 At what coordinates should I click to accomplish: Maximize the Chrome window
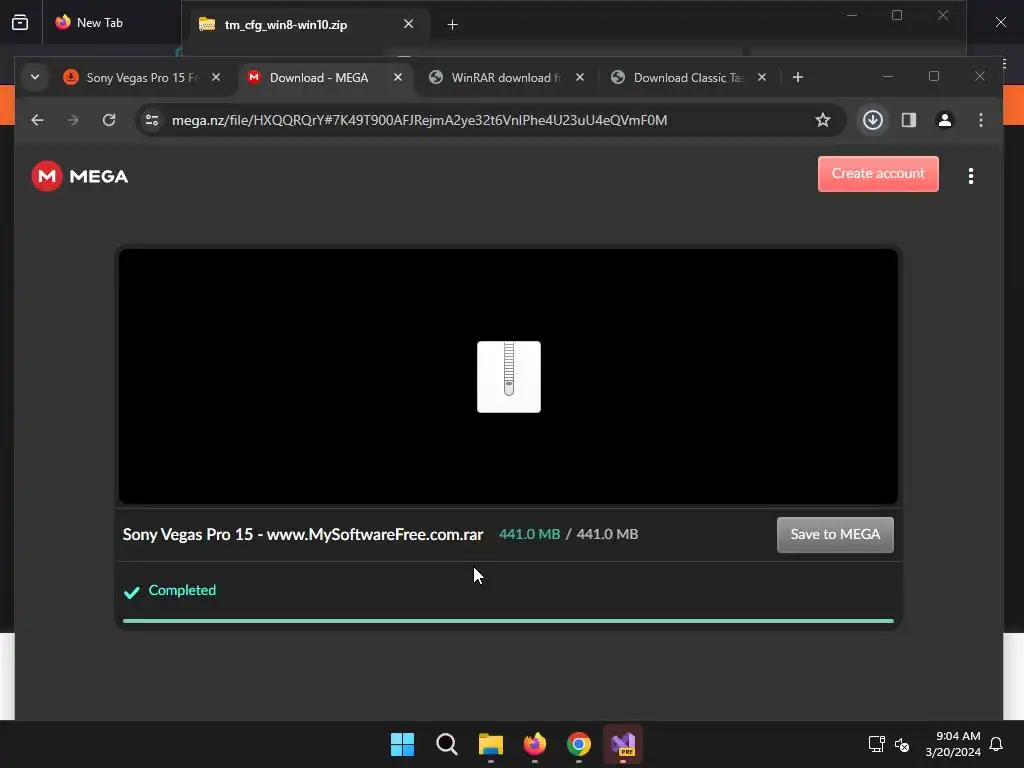[934, 76]
